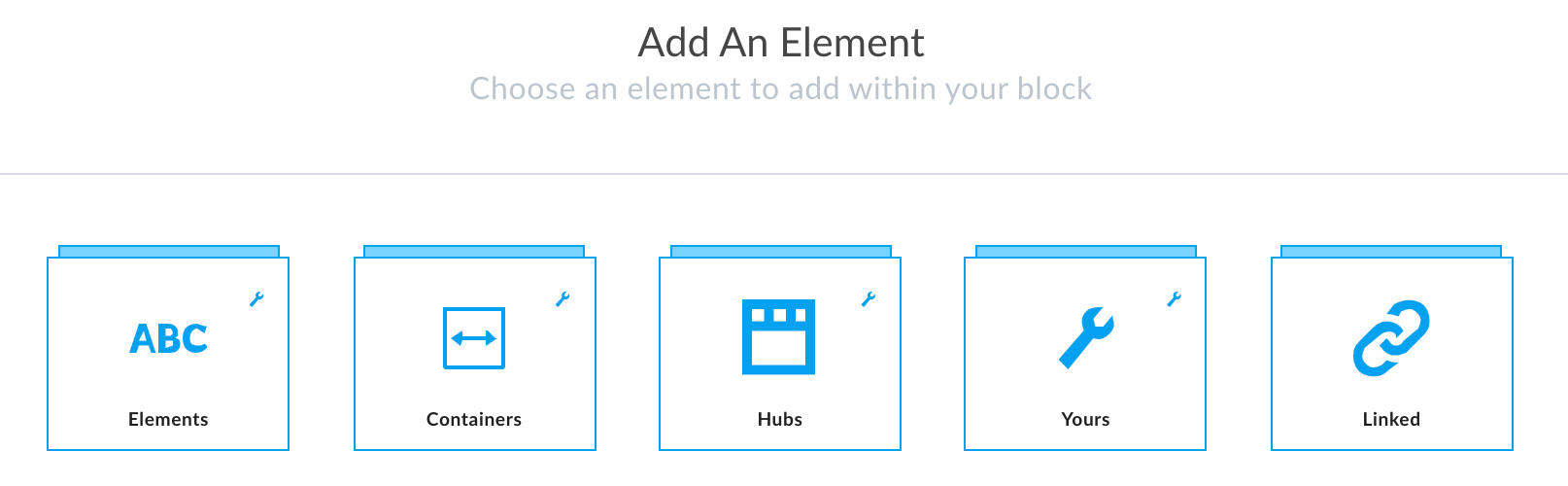Click the small wrench on Containers card
The height and width of the screenshot is (486, 1568).
562,299
